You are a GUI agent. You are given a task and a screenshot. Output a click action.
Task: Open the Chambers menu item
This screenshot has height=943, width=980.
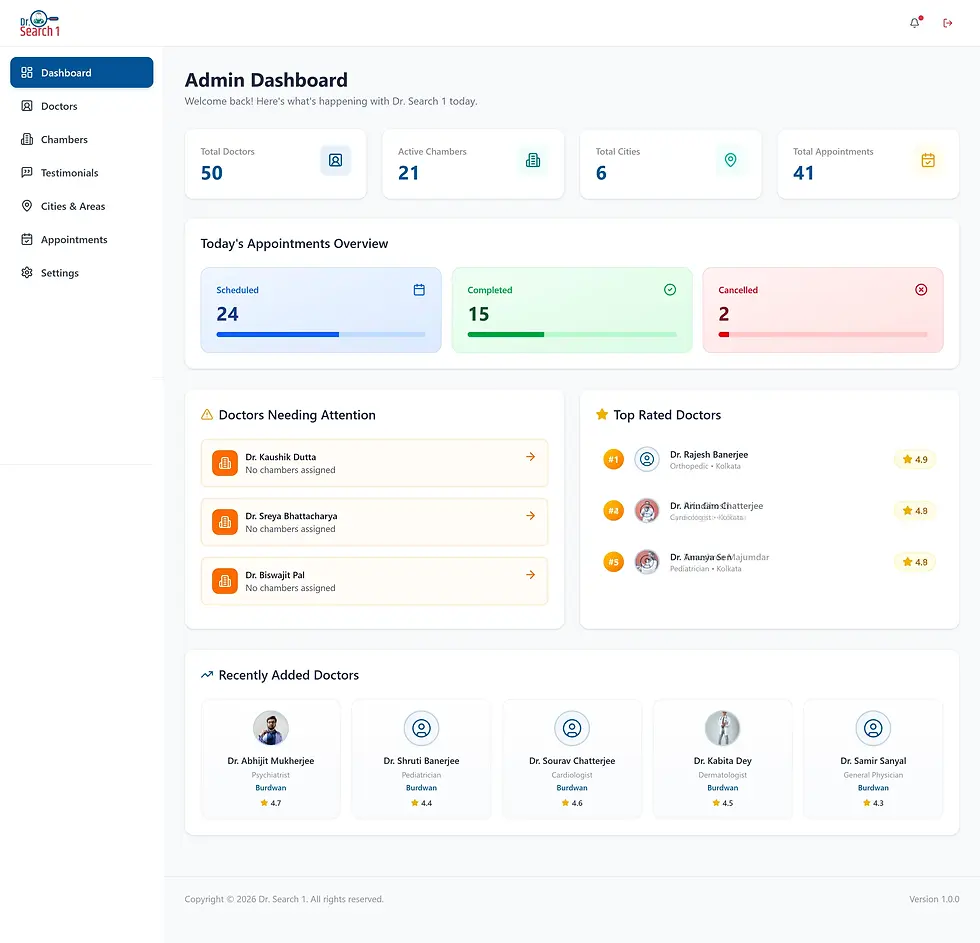82,139
